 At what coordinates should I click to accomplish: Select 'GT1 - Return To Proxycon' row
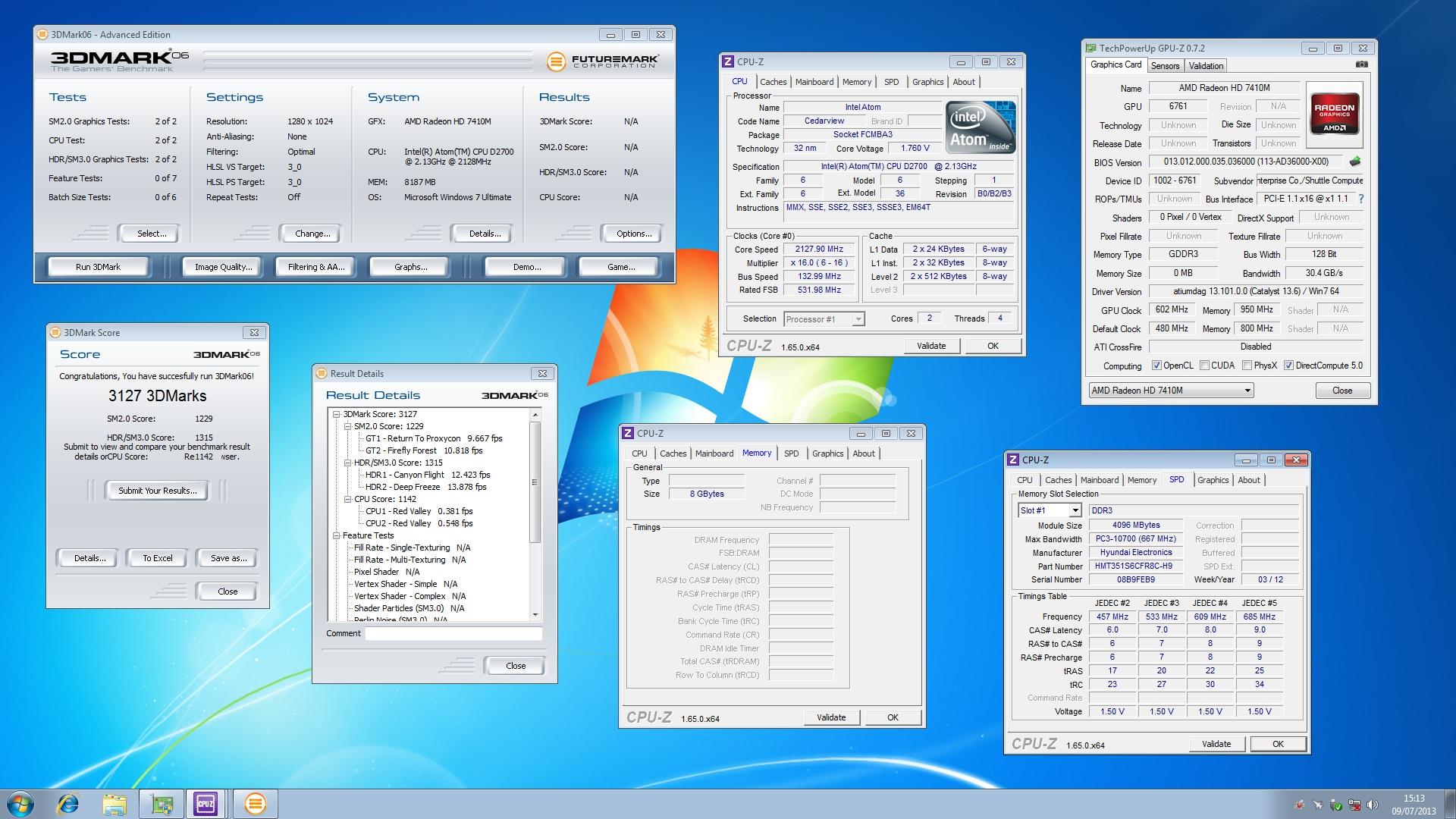(434, 438)
